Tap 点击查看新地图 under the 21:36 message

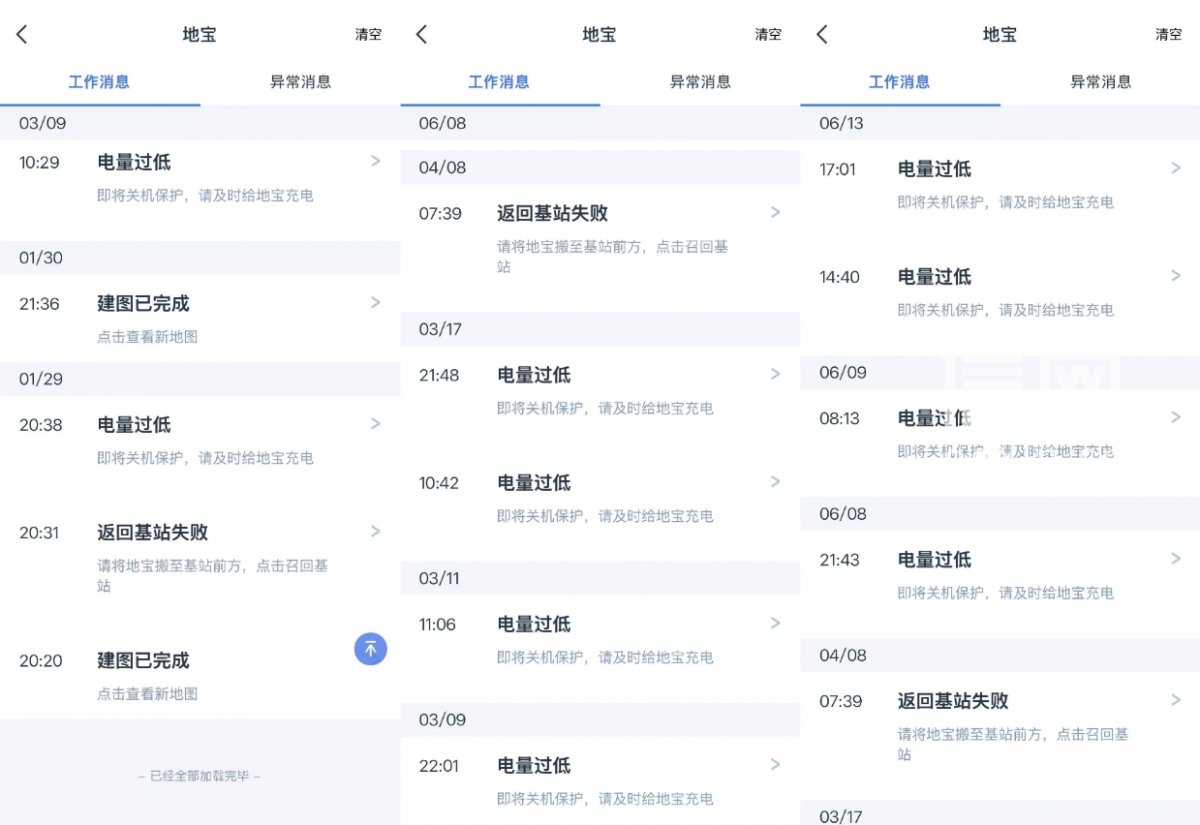click(x=147, y=337)
